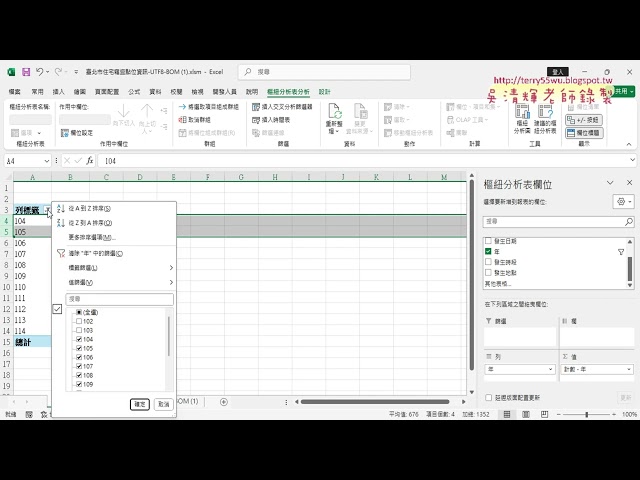Open 樞紐分析圖 PivotChart tool
Image resolution: width=640 pixels, height=480 pixels.
pos(522,119)
